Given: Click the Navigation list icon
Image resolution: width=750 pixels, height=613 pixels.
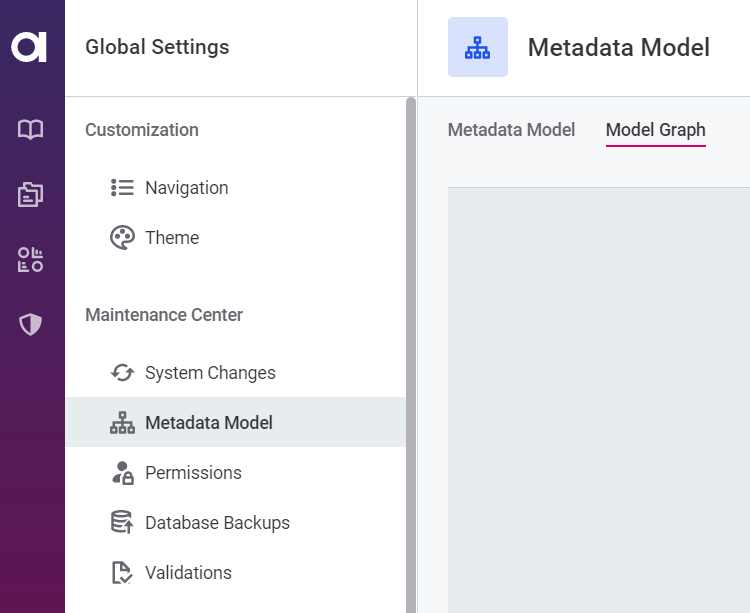Looking at the screenshot, I should pyautogui.click(x=122, y=187).
